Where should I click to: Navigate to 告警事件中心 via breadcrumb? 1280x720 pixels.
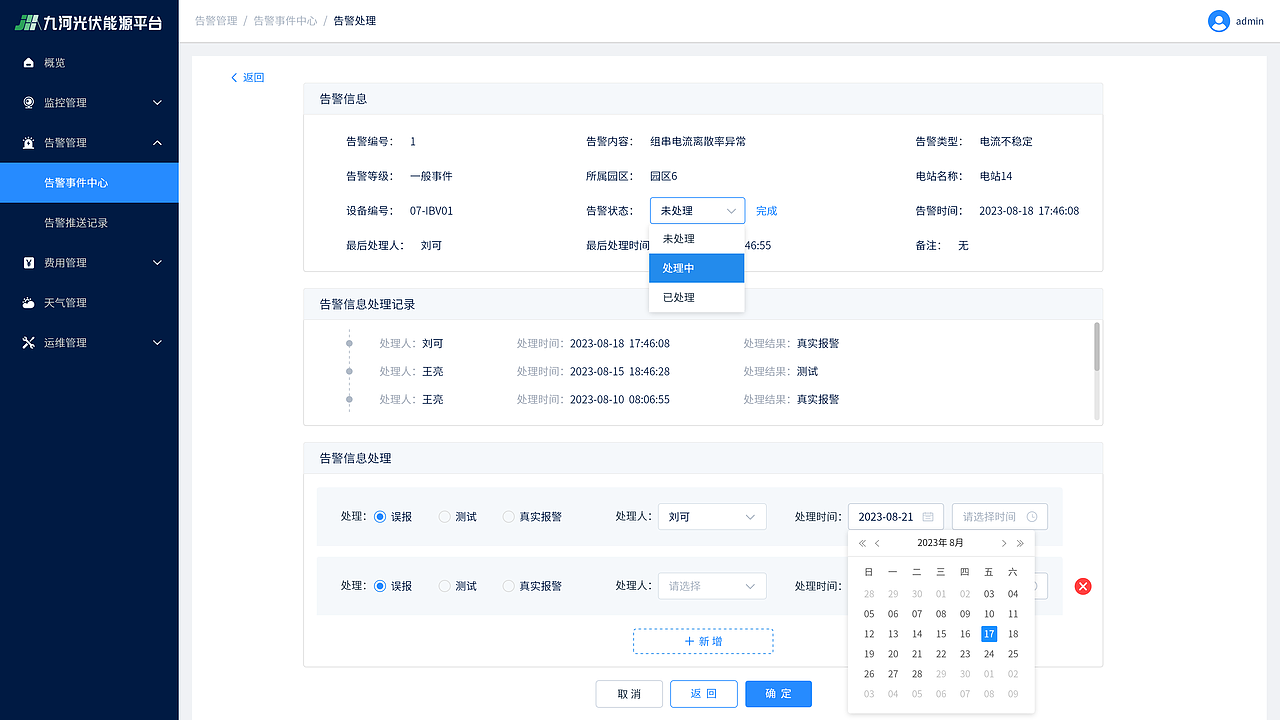point(285,20)
